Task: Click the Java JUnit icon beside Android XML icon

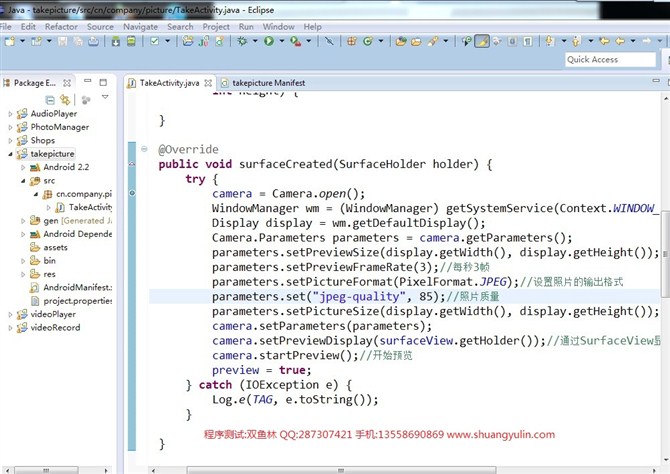Action: (204, 41)
